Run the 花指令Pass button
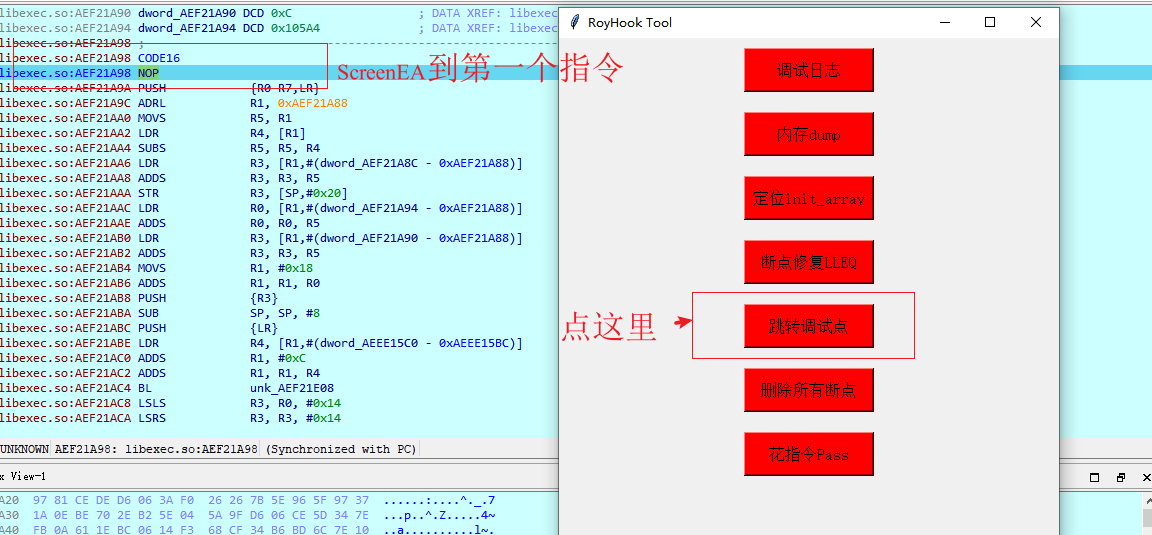Viewport: 1152px width, 535px height. [808, 454]
